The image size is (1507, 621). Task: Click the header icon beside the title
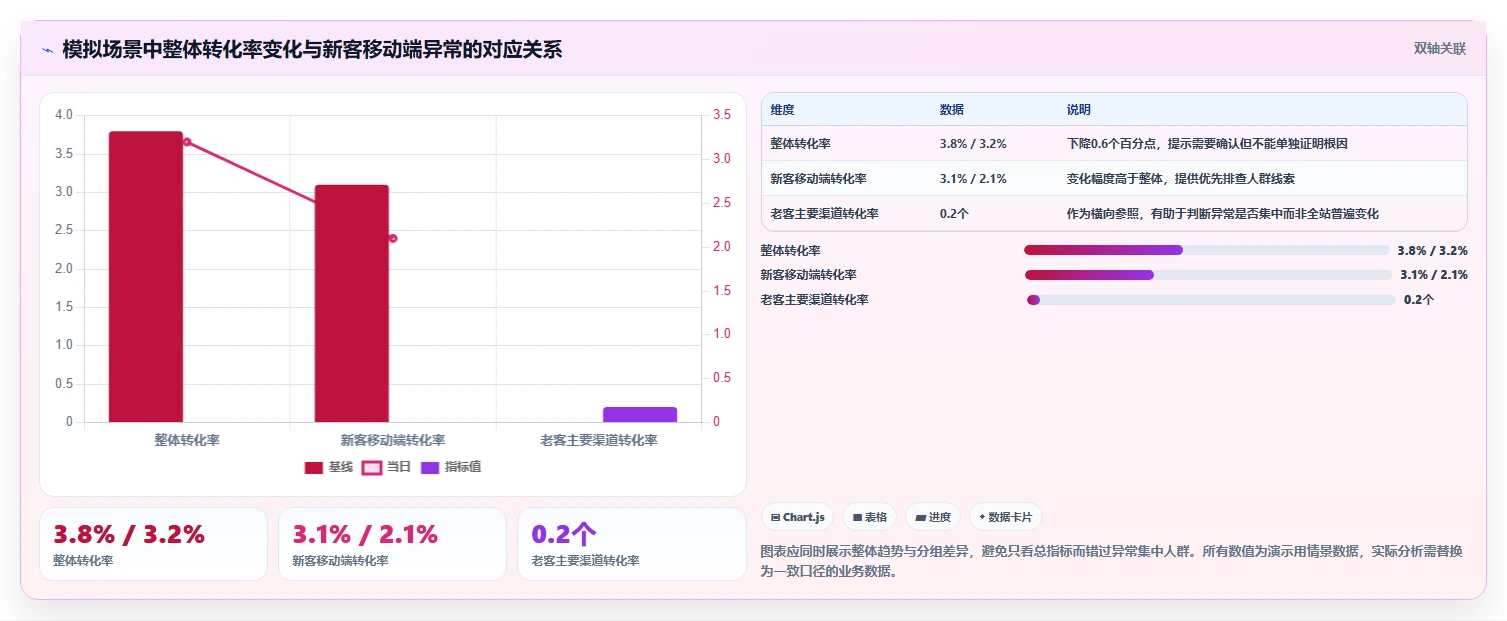[x=47, y=50]
